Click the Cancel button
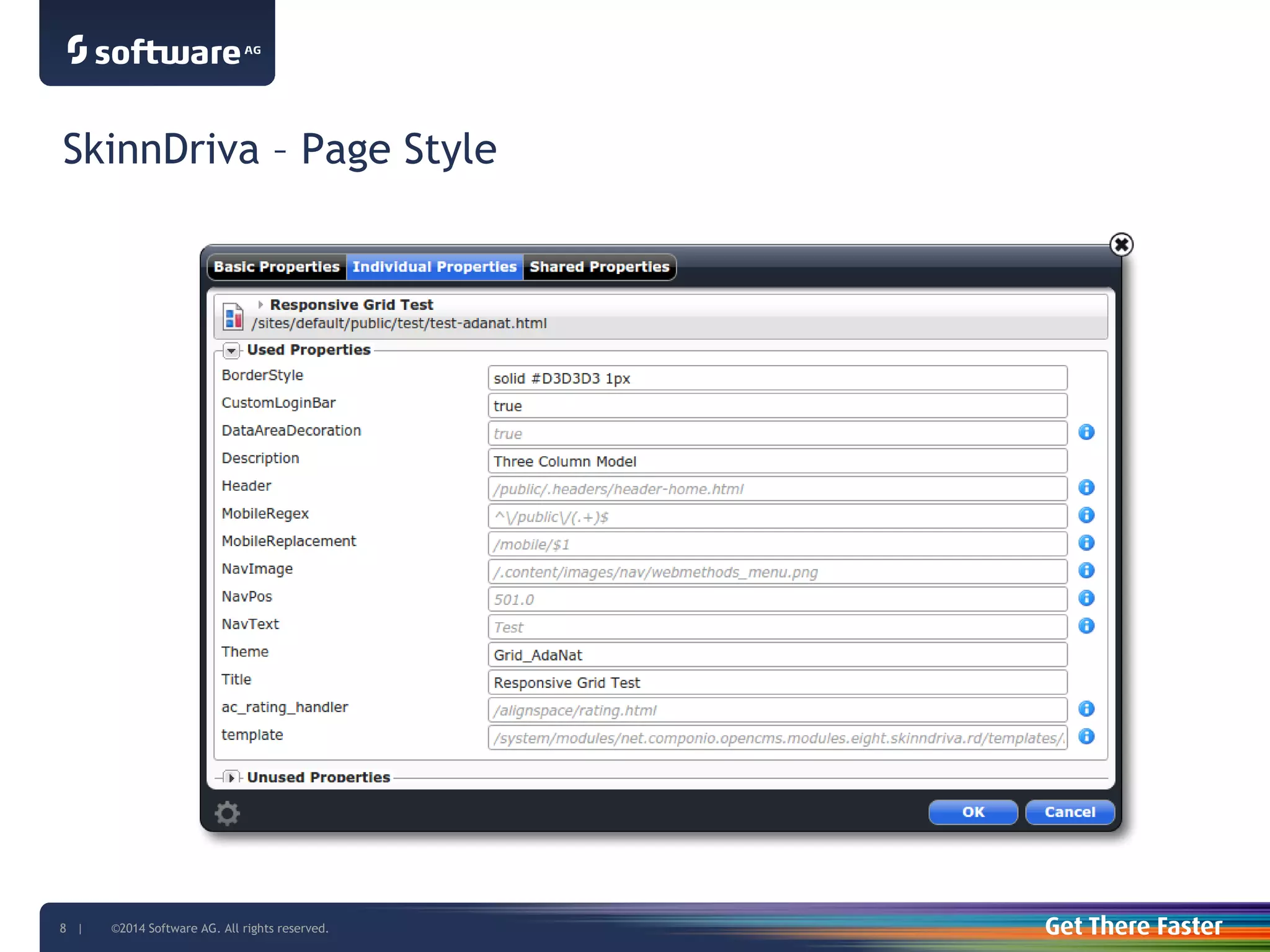This screenshot has height=952, width=1270. (1070, 812)
